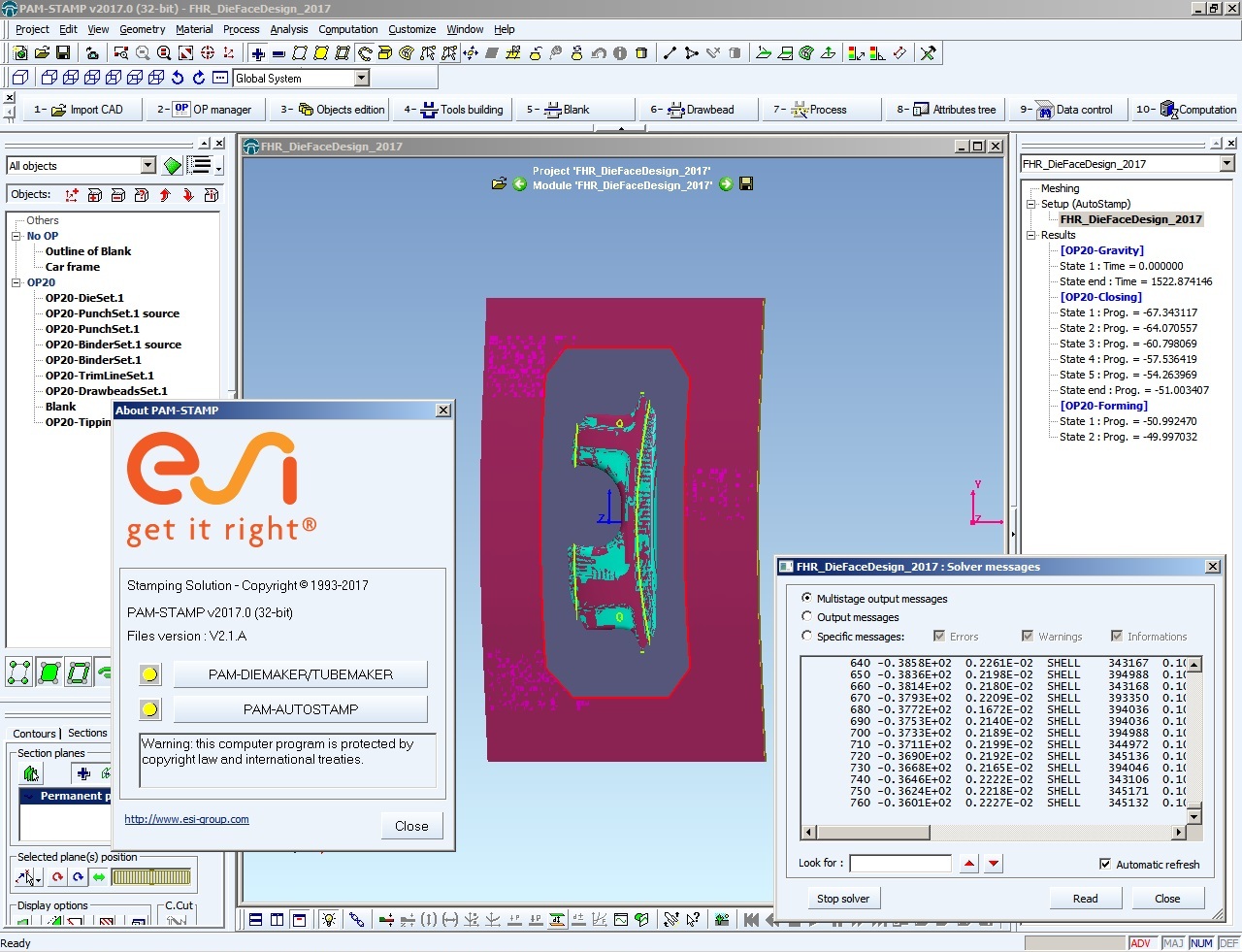Collapse the Results tree node

[x=1031, y=235]
